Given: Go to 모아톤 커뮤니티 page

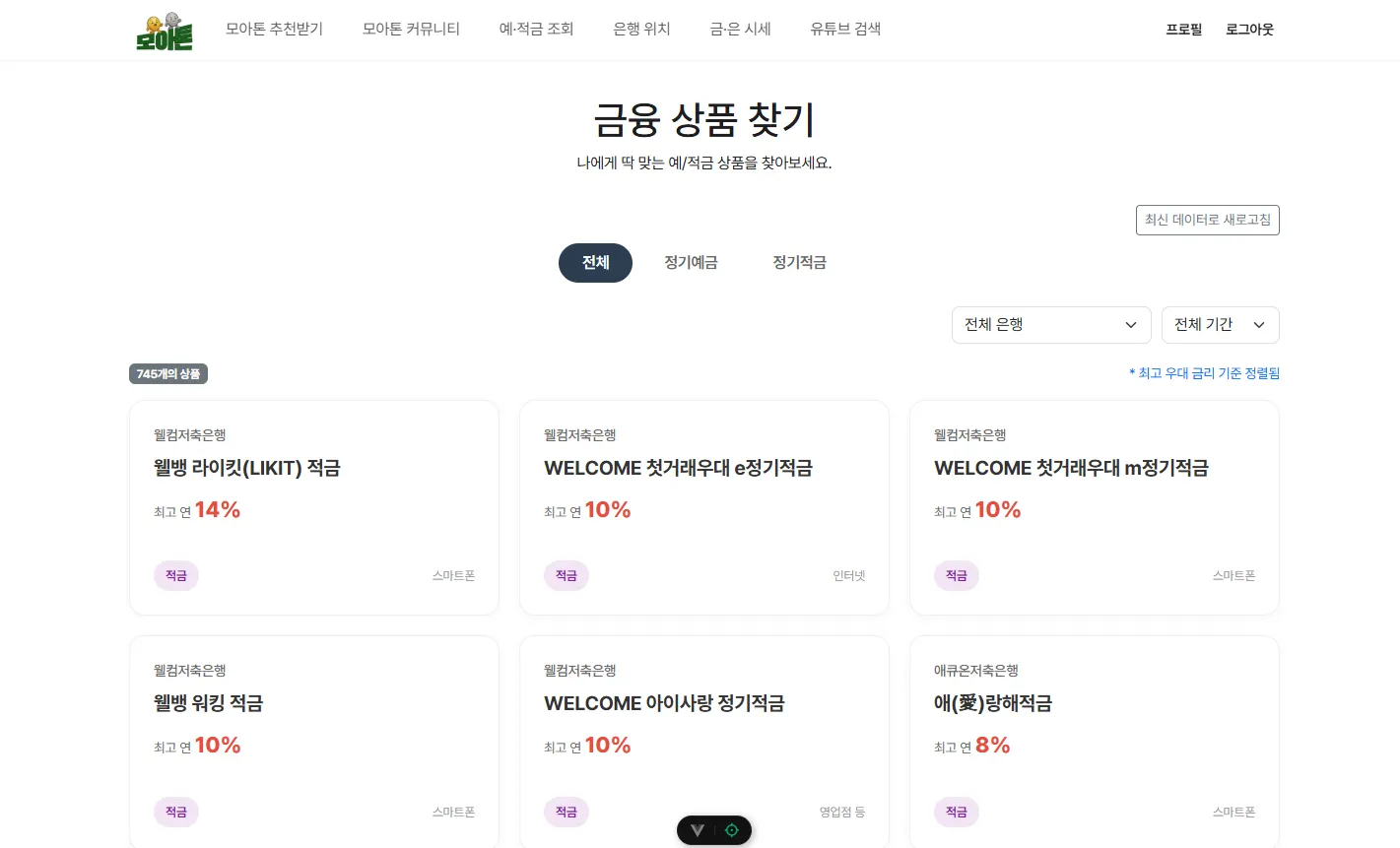Looking at the screenshot, I should (411, 30).
